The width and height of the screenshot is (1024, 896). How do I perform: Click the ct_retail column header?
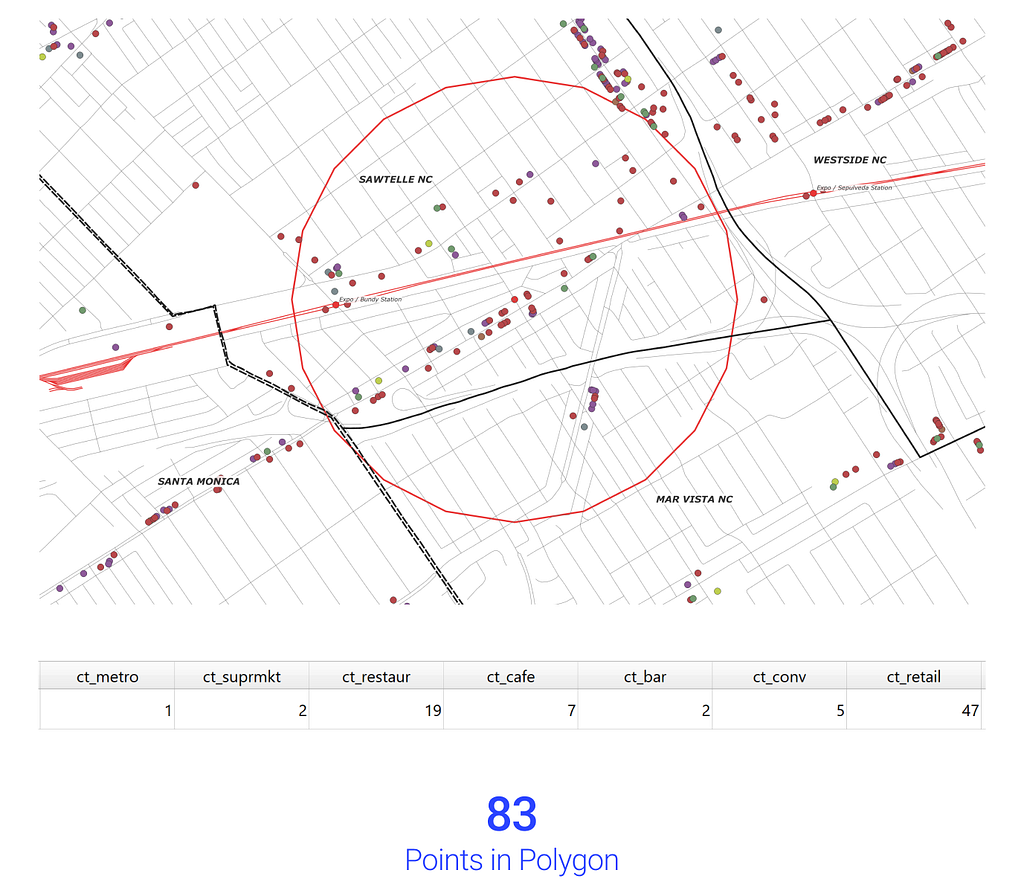(914, 677)
